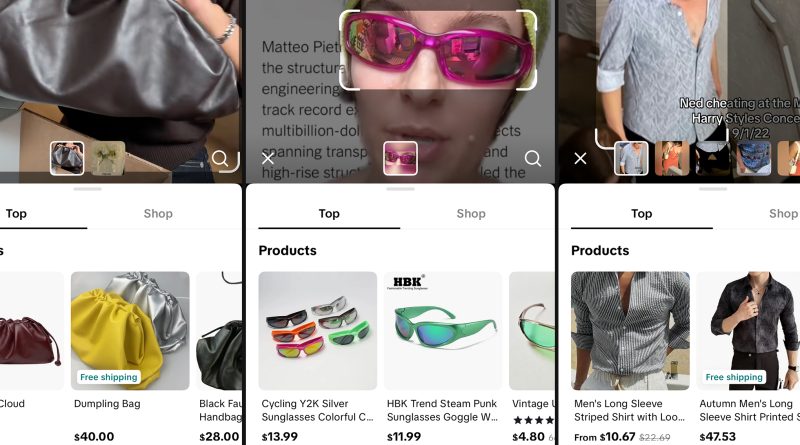800x445 pixels.
Task: Open the yellow Dumpling Bag product
Action: [x=130, y=331]
